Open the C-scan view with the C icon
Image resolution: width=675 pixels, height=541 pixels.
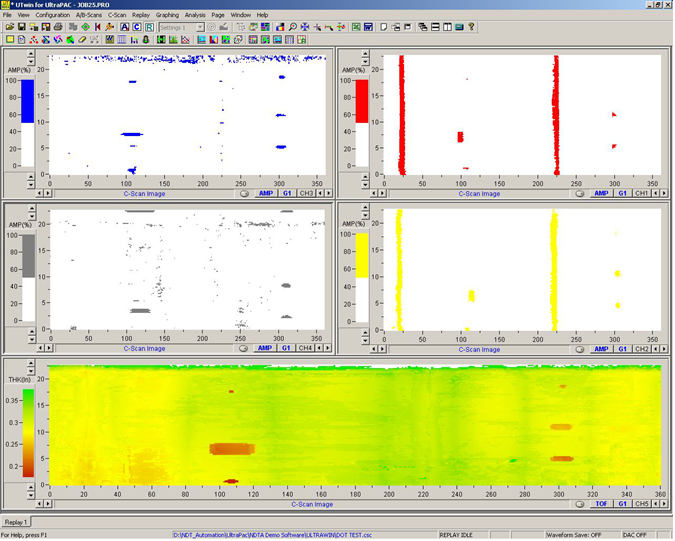tap(136, 27)
